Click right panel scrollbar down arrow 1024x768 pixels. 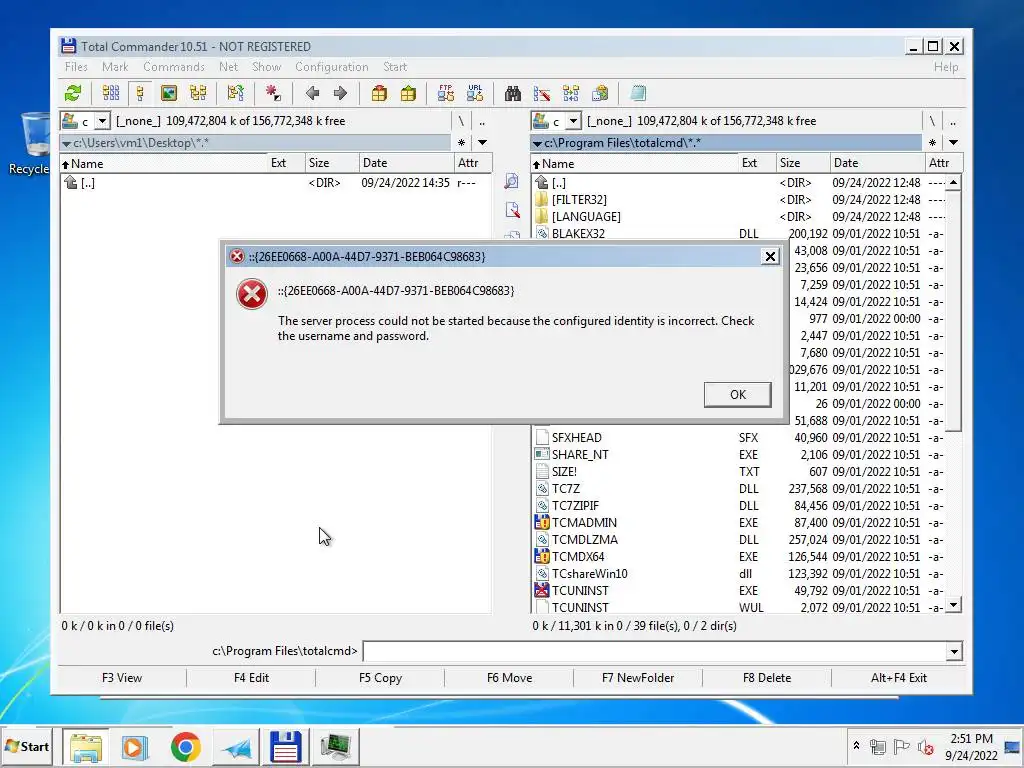click(953, 605)
